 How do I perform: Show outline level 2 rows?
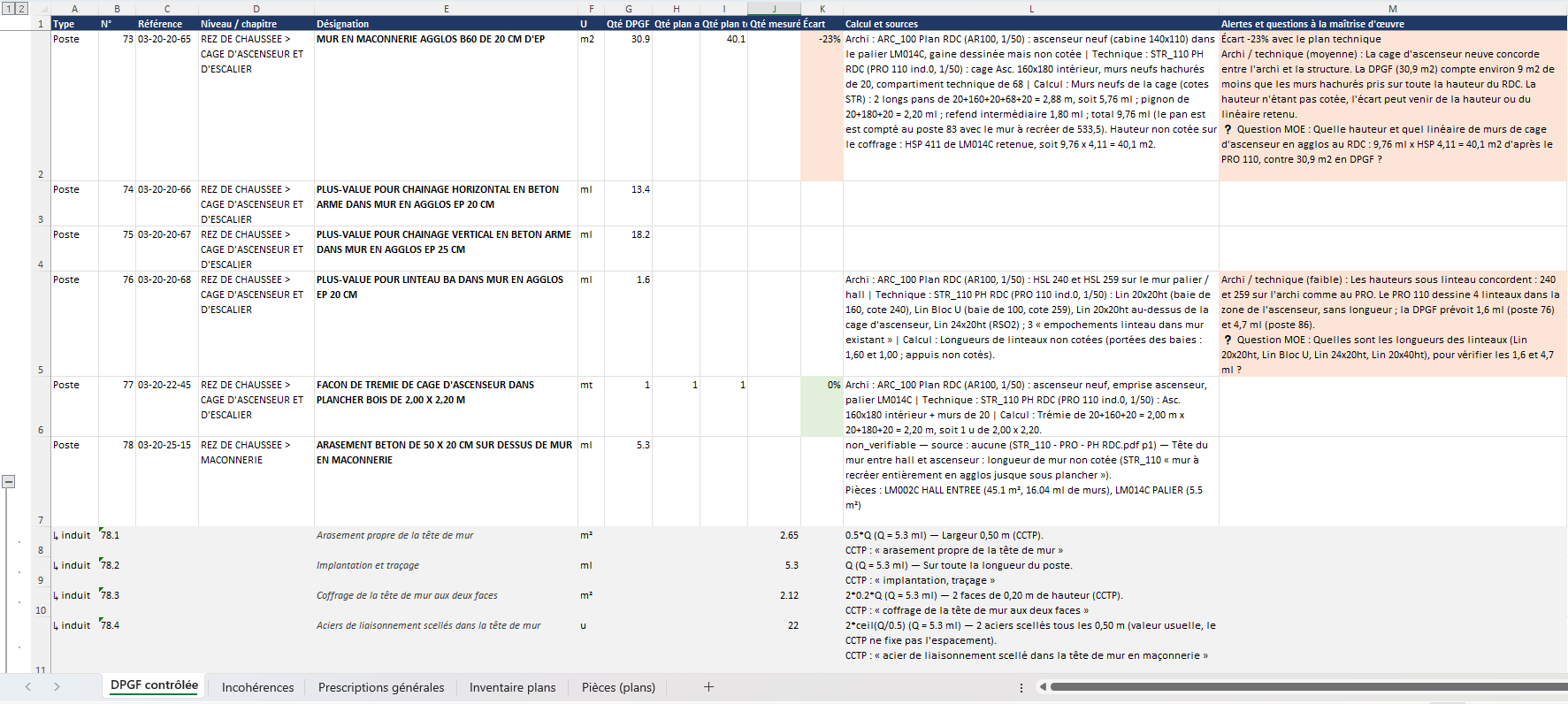21,8
